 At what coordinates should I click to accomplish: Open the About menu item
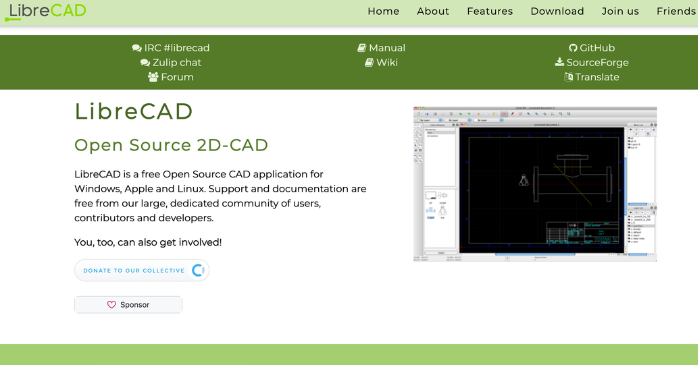433,11
